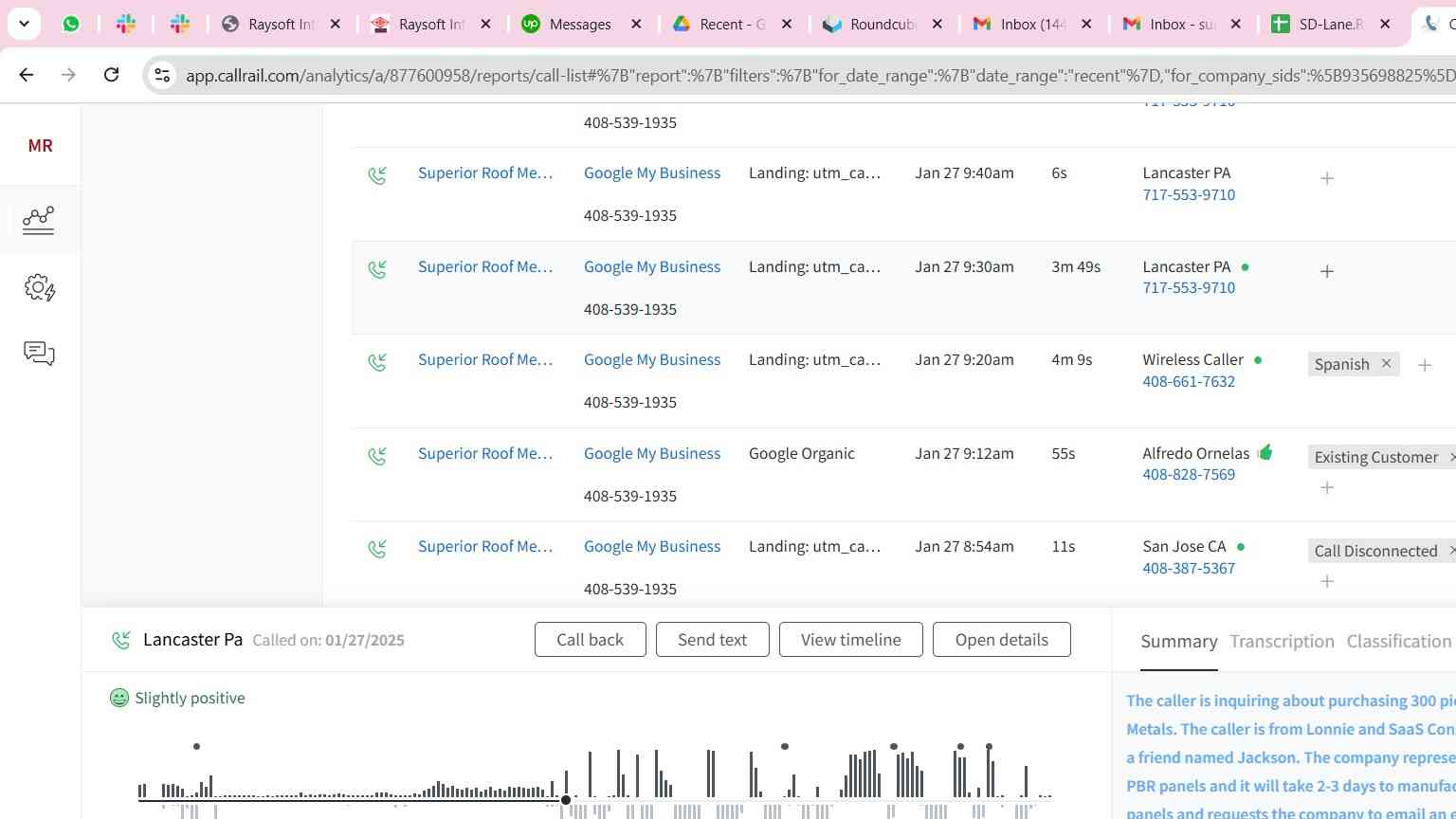Close the first Raysoft tab
Screen dimensions: 1456x819
point(335,24)
